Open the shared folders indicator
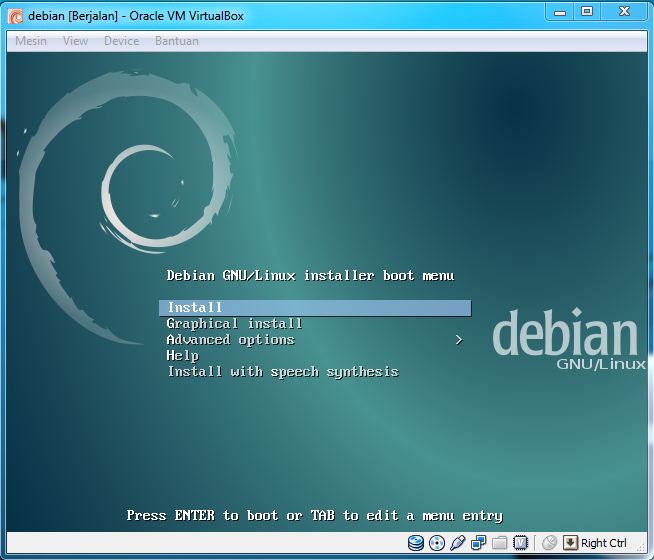 499,543
